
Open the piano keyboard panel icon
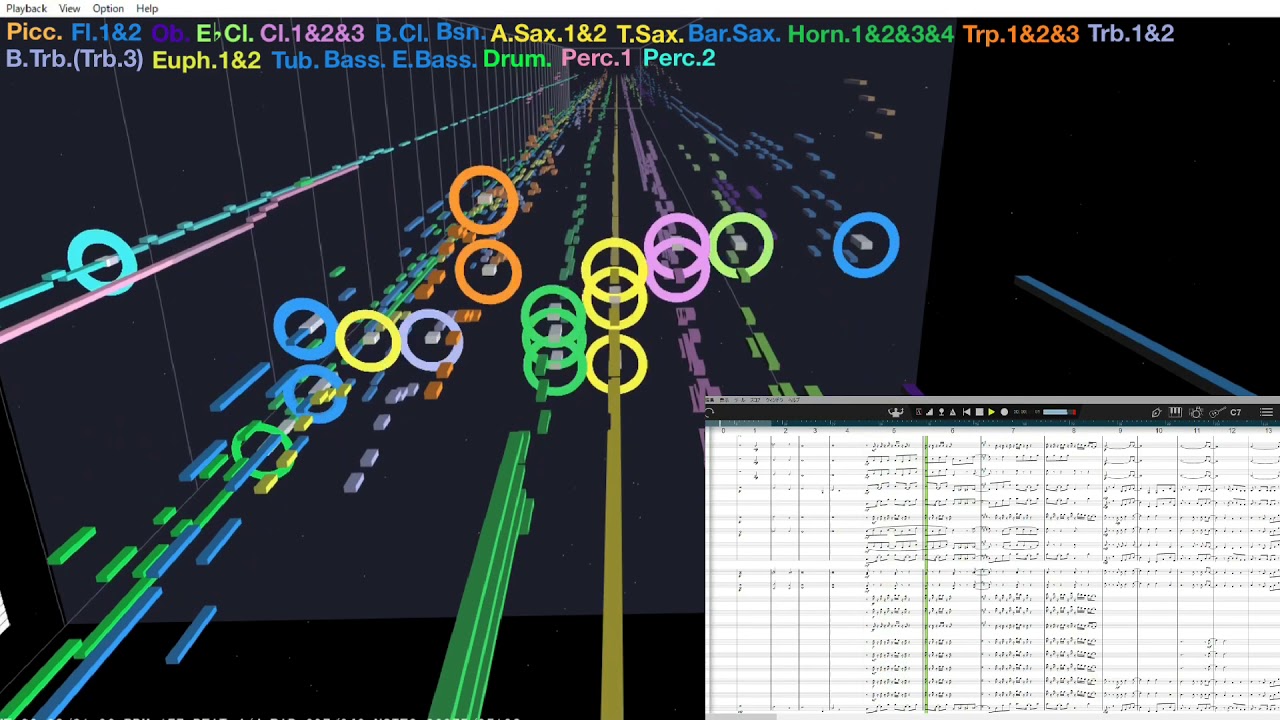(x=1175, y=412)
